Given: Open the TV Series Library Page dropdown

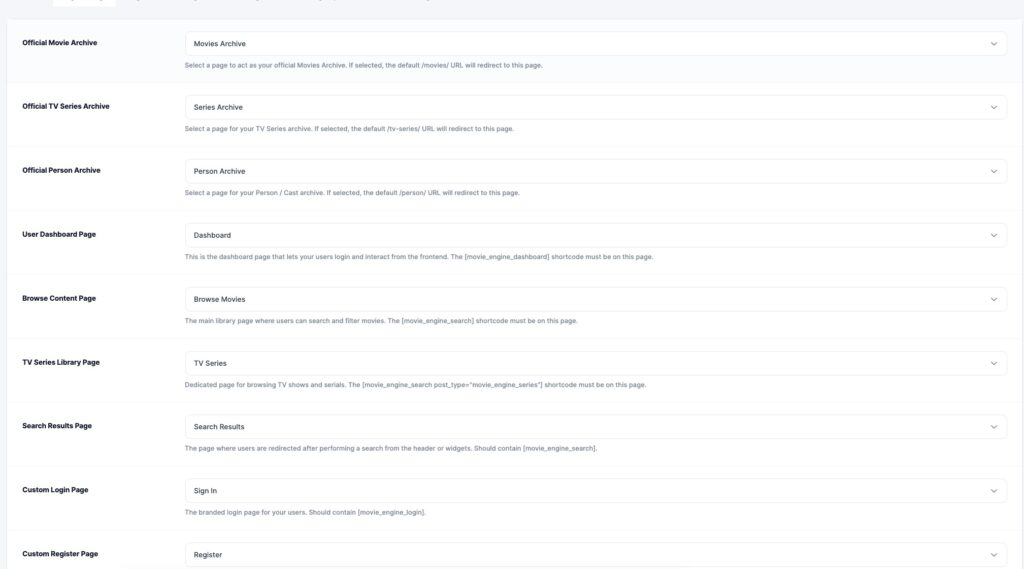Looking at the screenshot, I should pyautogui.click(x=595, y=363).
